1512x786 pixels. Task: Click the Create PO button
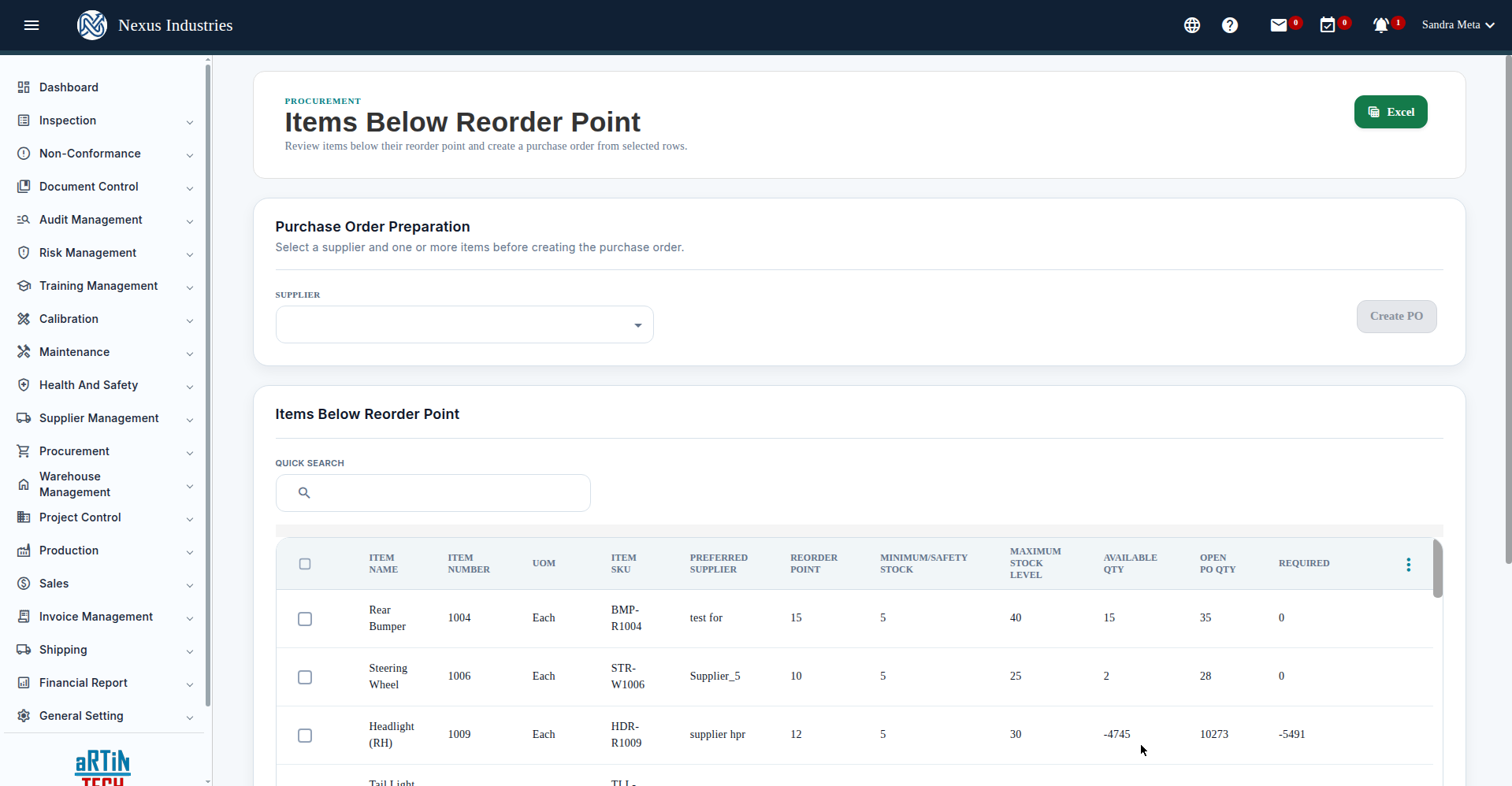click(1396, 317)
